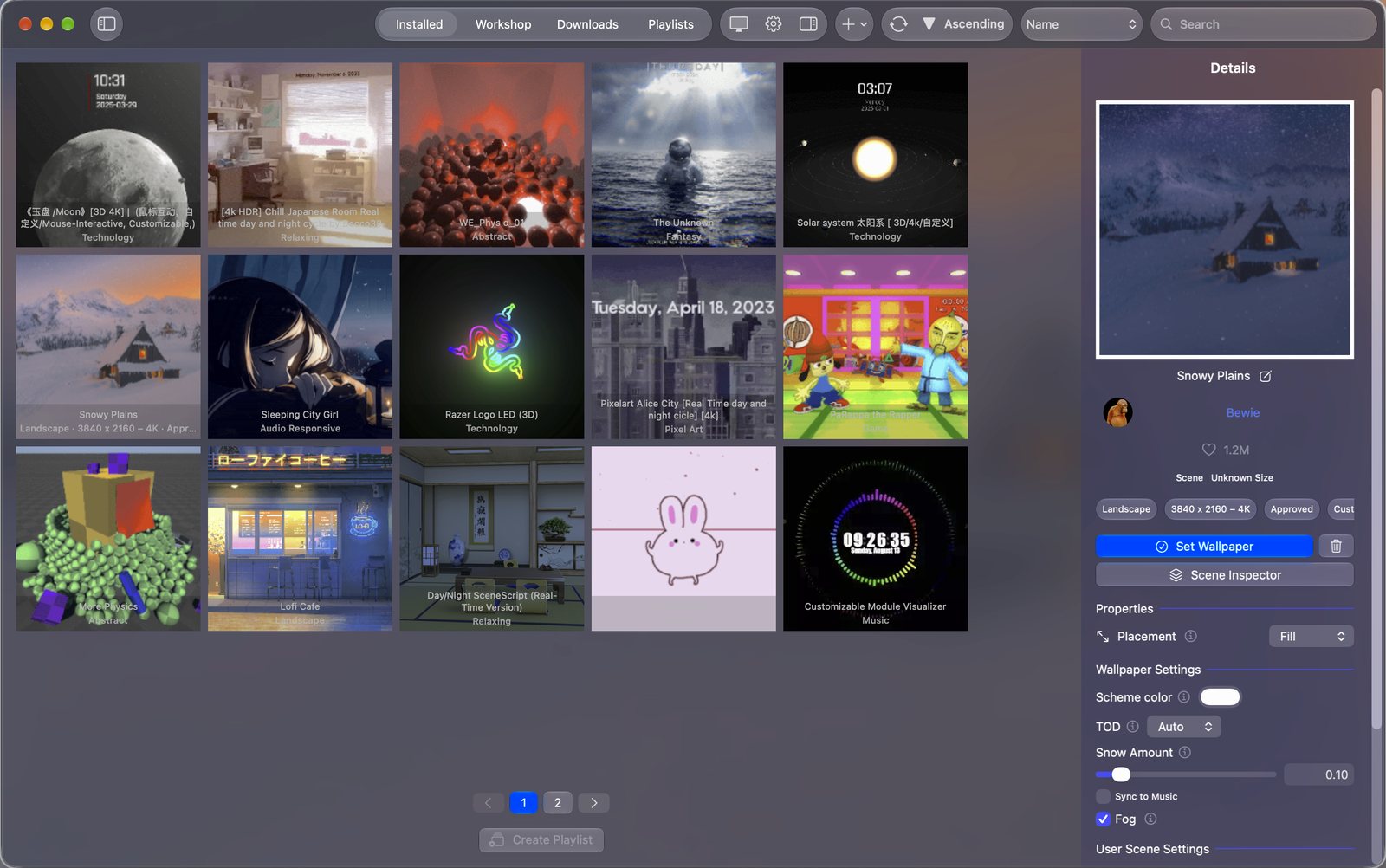Open the Placement Fill dropdown
This screenshot has height=868, width=1386.
click(1311, 637)
